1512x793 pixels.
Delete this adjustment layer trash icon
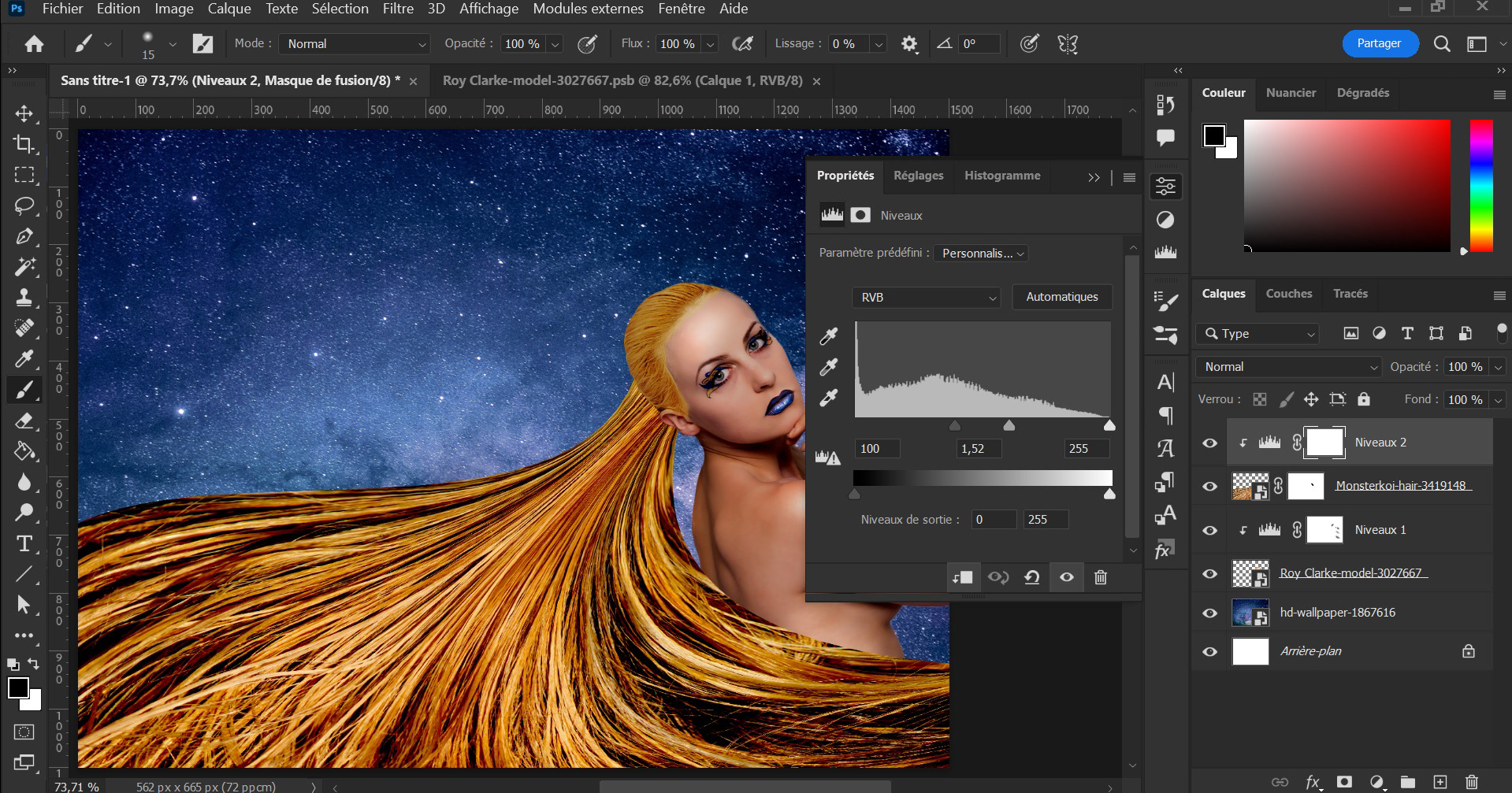(x=1101, y=577)
